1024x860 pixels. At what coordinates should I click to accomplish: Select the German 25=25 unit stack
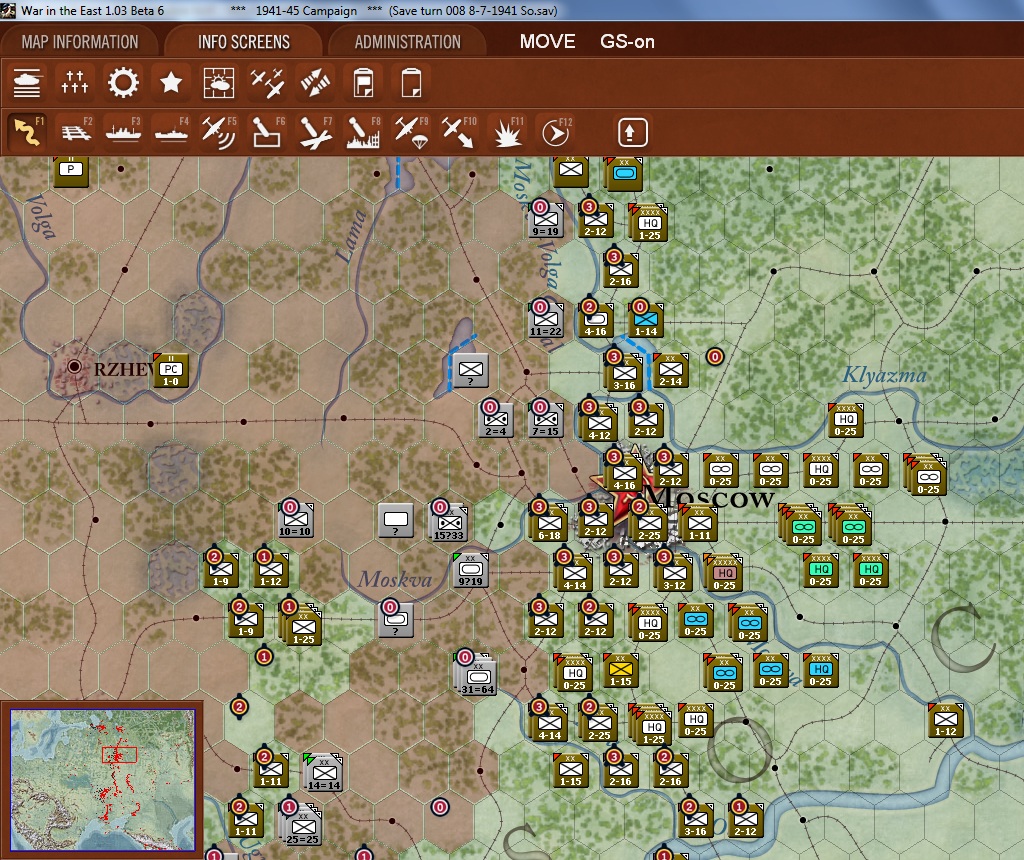[x=301, y=823]
